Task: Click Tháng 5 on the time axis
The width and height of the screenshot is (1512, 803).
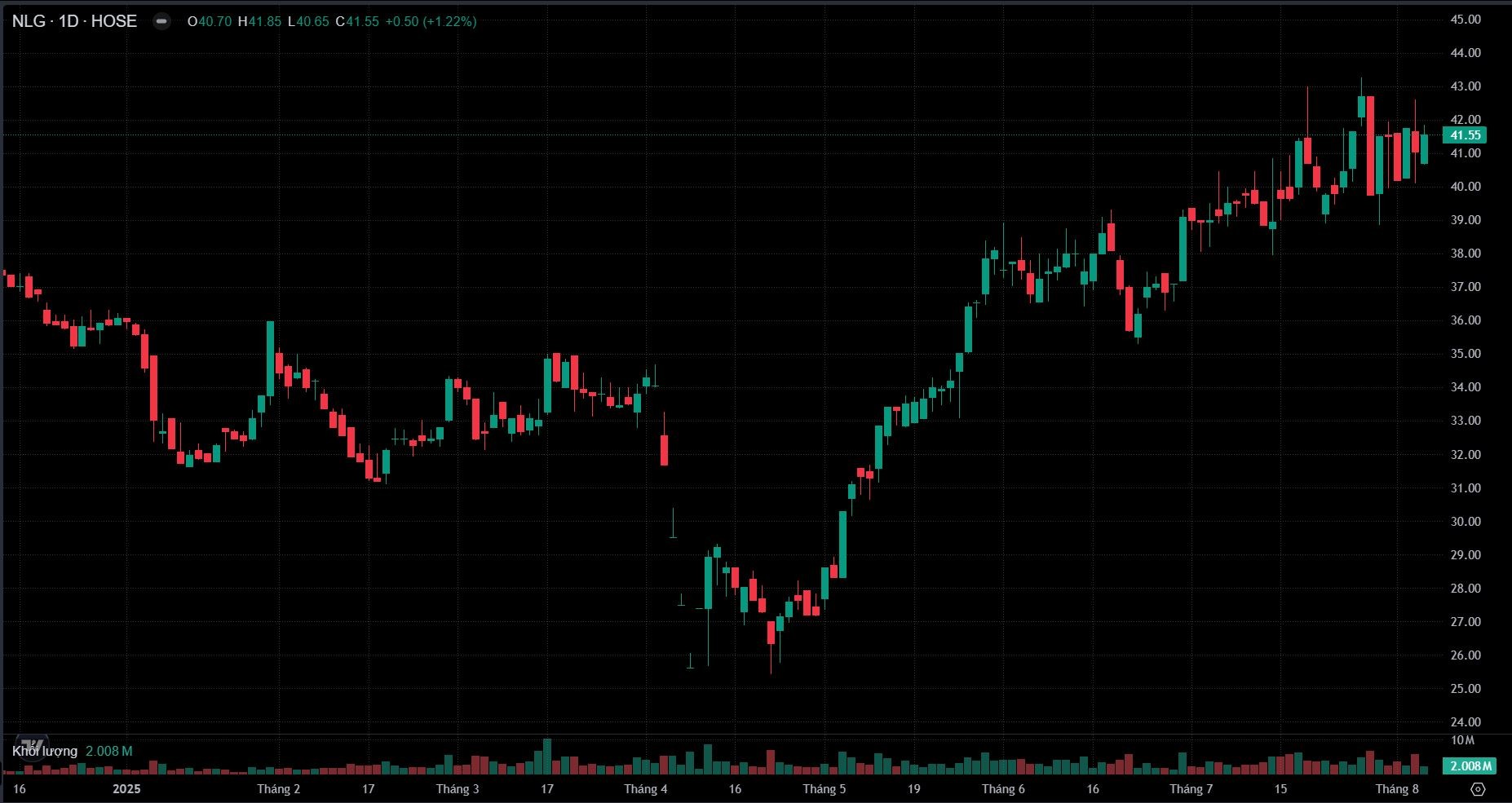Action: click(824, 788)
